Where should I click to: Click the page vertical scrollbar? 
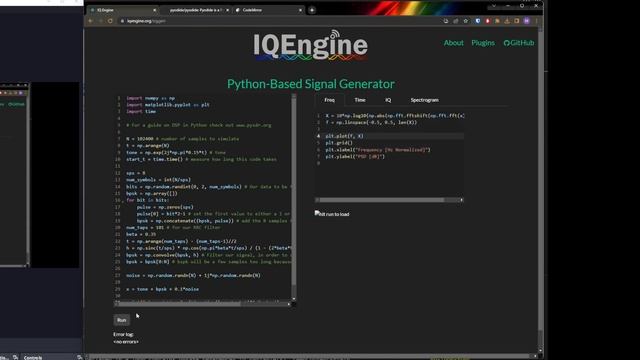click(540, 190)
